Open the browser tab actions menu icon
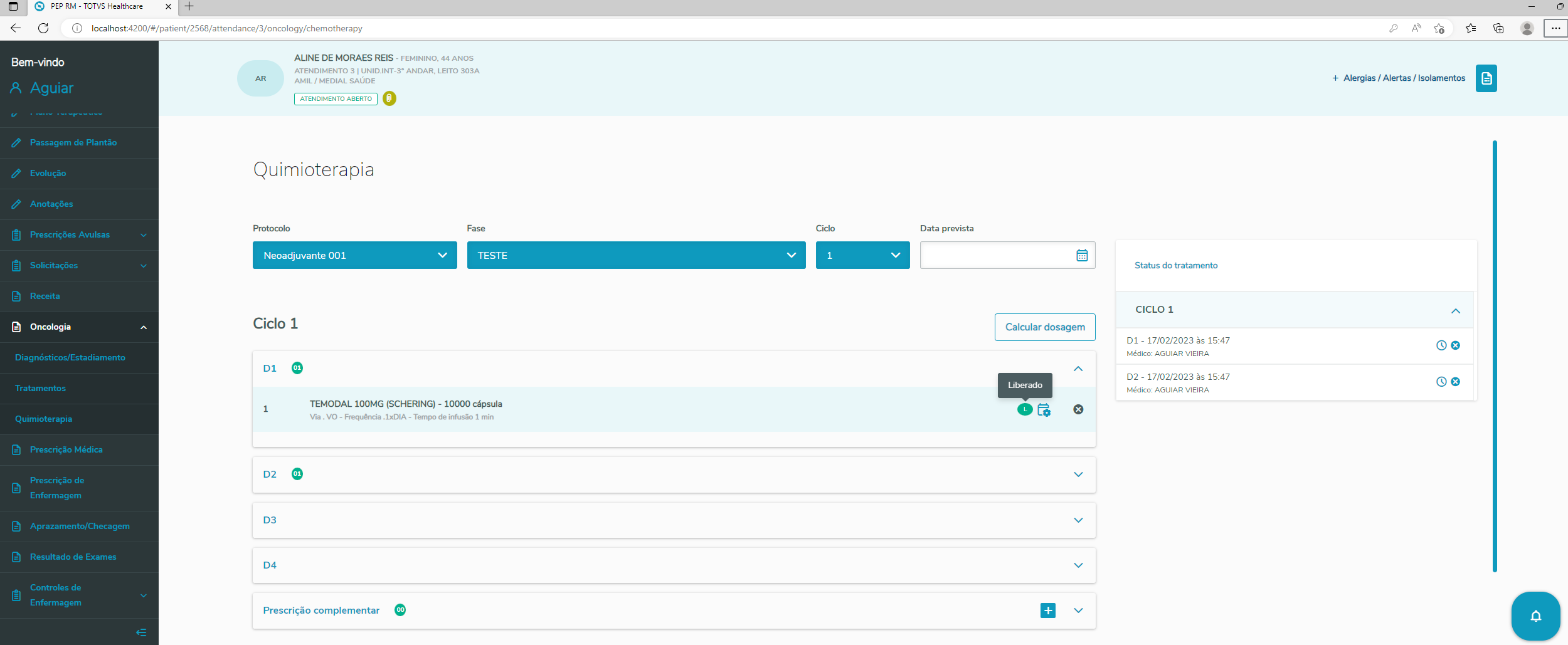Screen dimensions: 1568x645 pyautogui.click(x=13, y=6)
